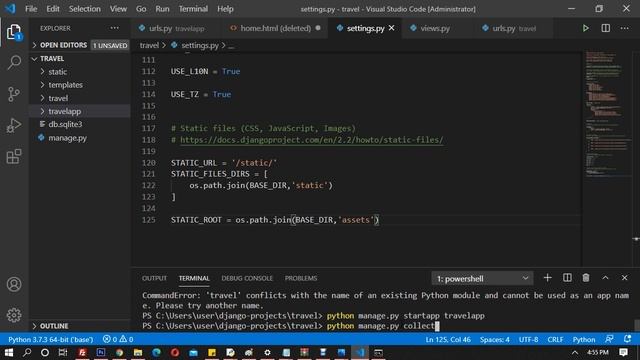Open Task View on the taskbar
Viewport: 640px width, 360px height.
[63, 352]
